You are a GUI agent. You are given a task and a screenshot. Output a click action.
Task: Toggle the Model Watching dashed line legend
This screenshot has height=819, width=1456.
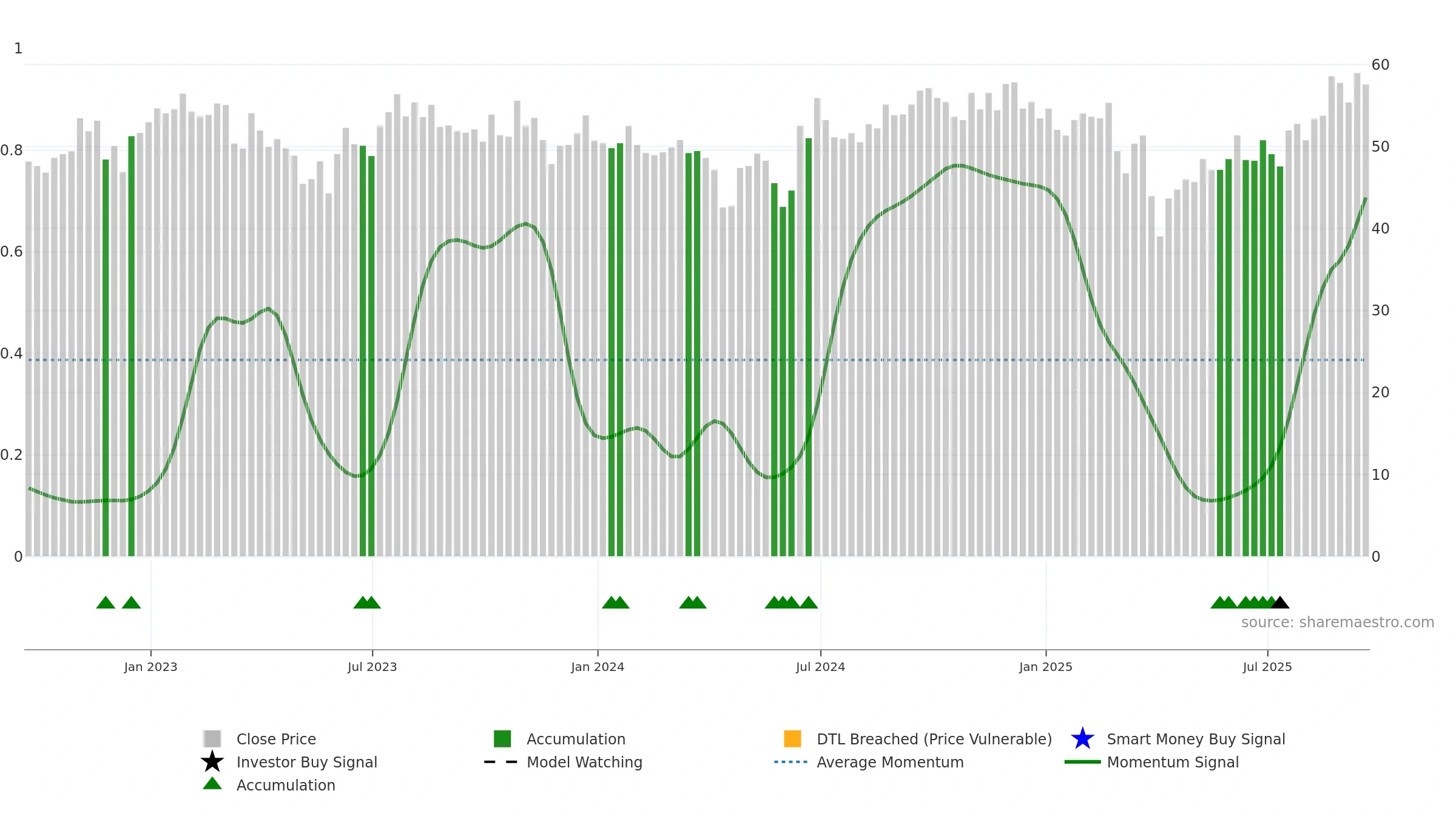tap(500, 762)
